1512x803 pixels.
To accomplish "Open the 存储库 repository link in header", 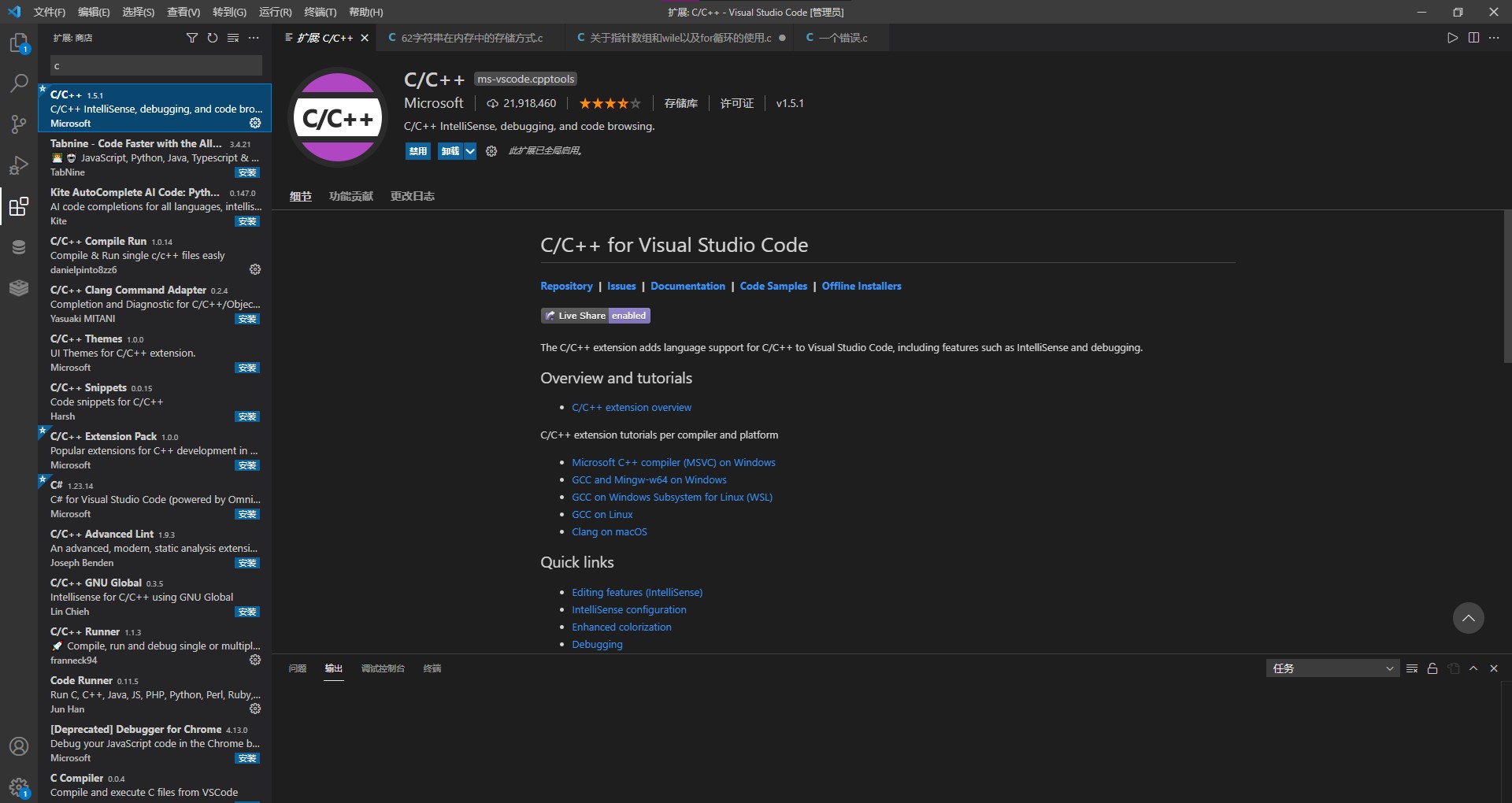I will (x=681, y=103).
